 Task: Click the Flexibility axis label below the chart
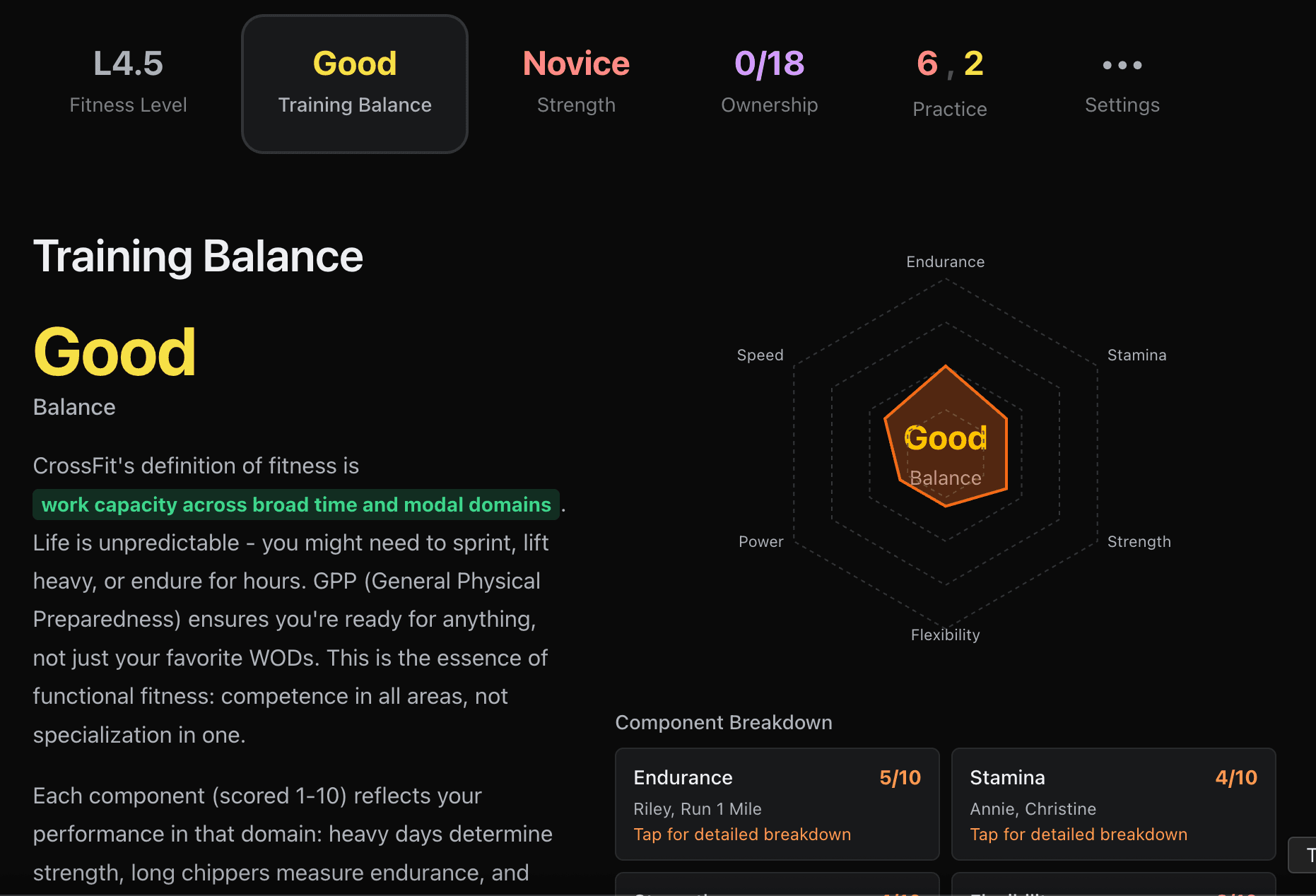(945, 635)
